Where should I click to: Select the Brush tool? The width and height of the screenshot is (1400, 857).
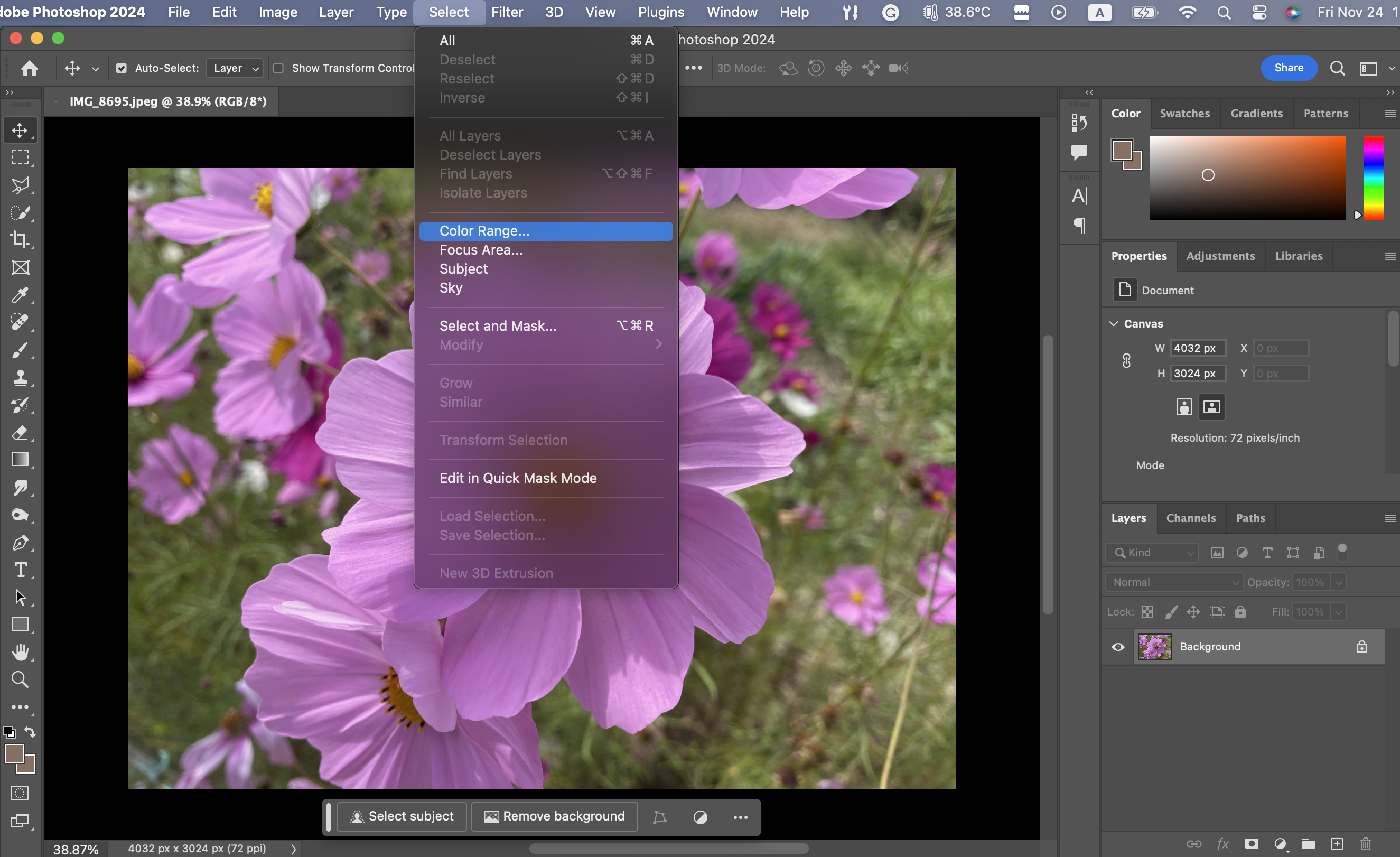[20, 350]
